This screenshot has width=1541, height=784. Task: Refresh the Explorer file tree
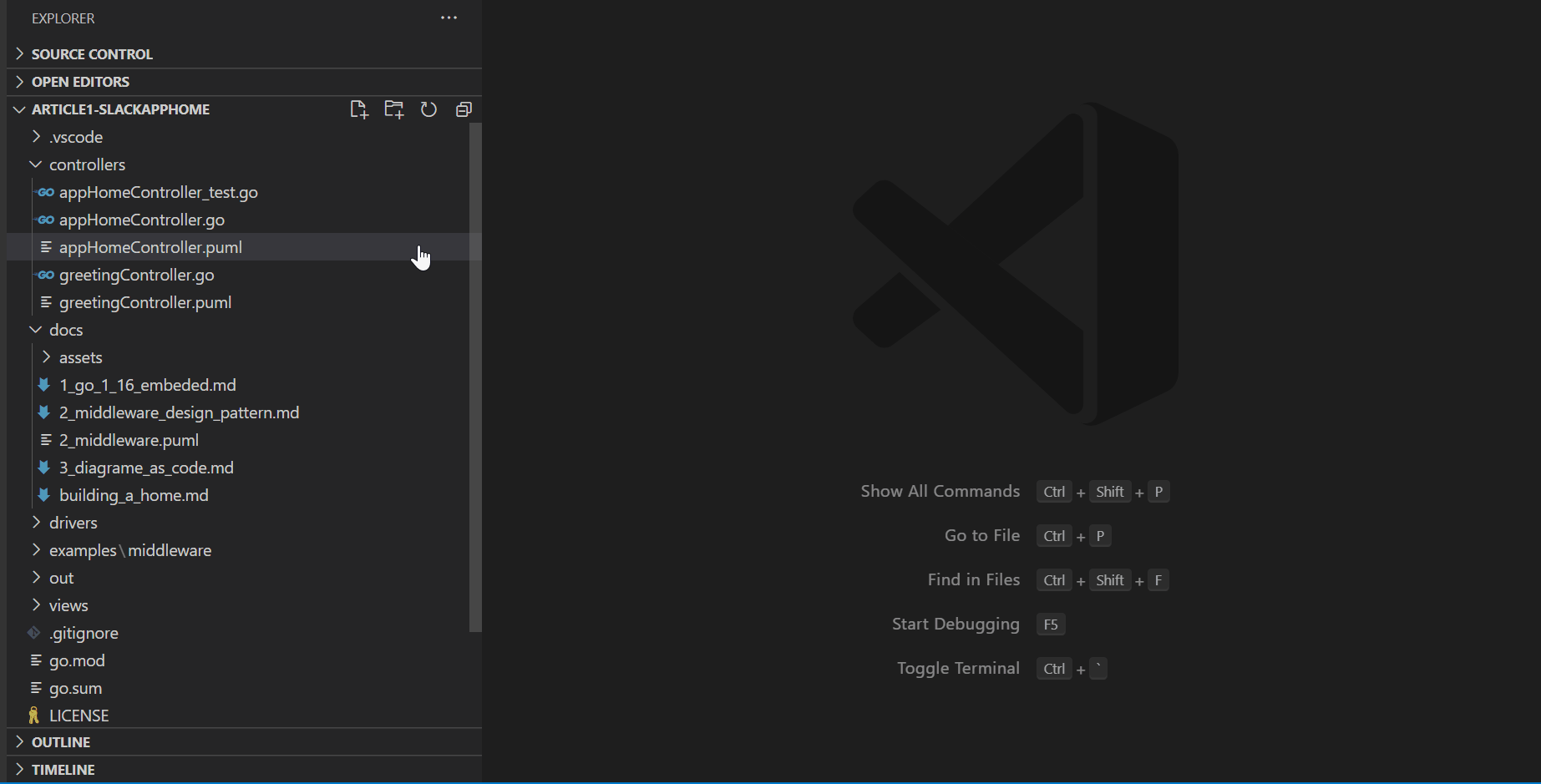429,109
